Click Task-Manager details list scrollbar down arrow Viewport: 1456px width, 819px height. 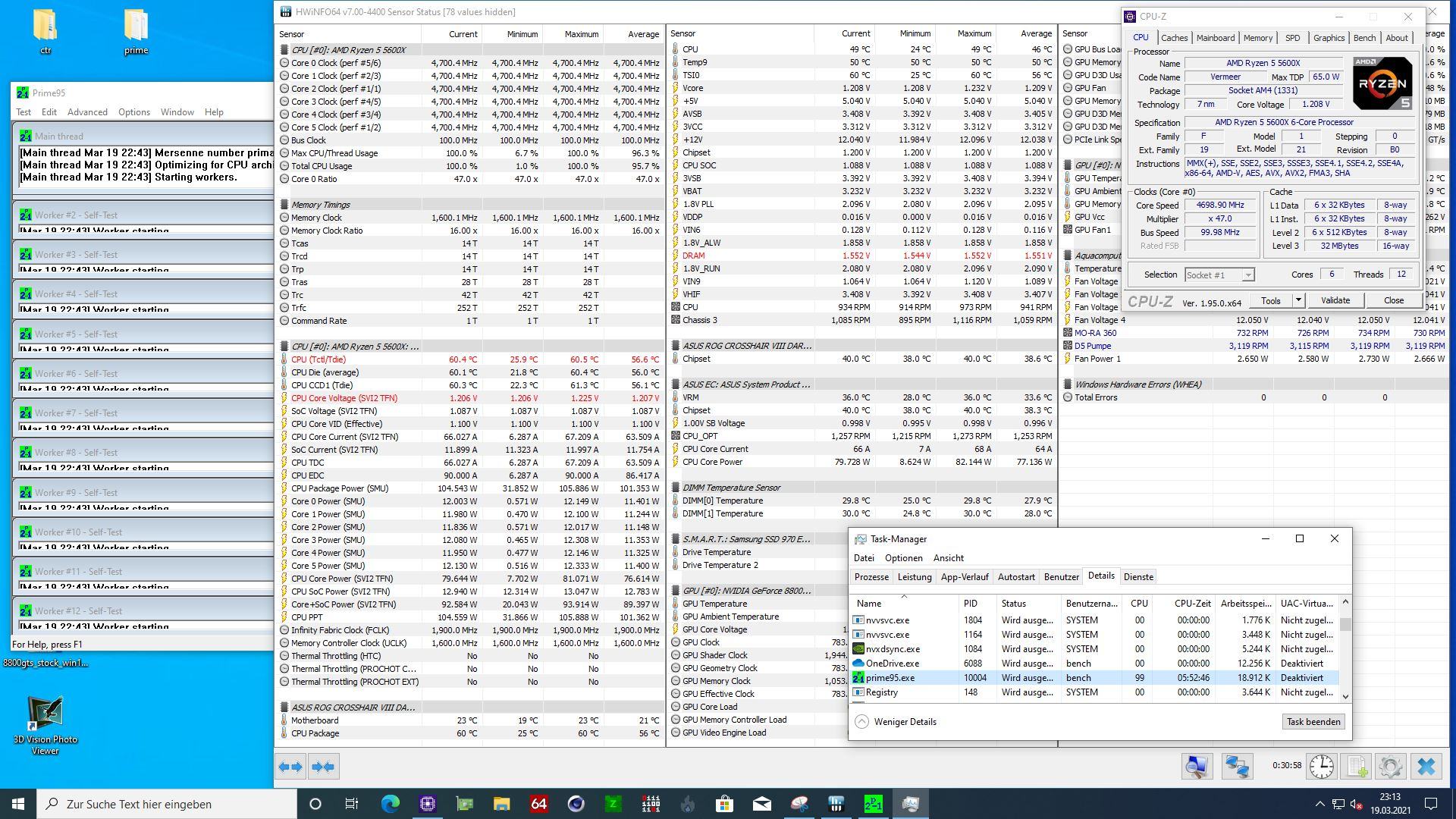[x=1346, y=696]
